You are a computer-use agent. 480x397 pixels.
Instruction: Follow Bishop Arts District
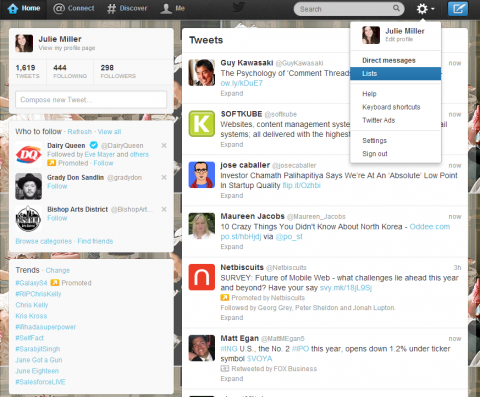pos(57,218)
